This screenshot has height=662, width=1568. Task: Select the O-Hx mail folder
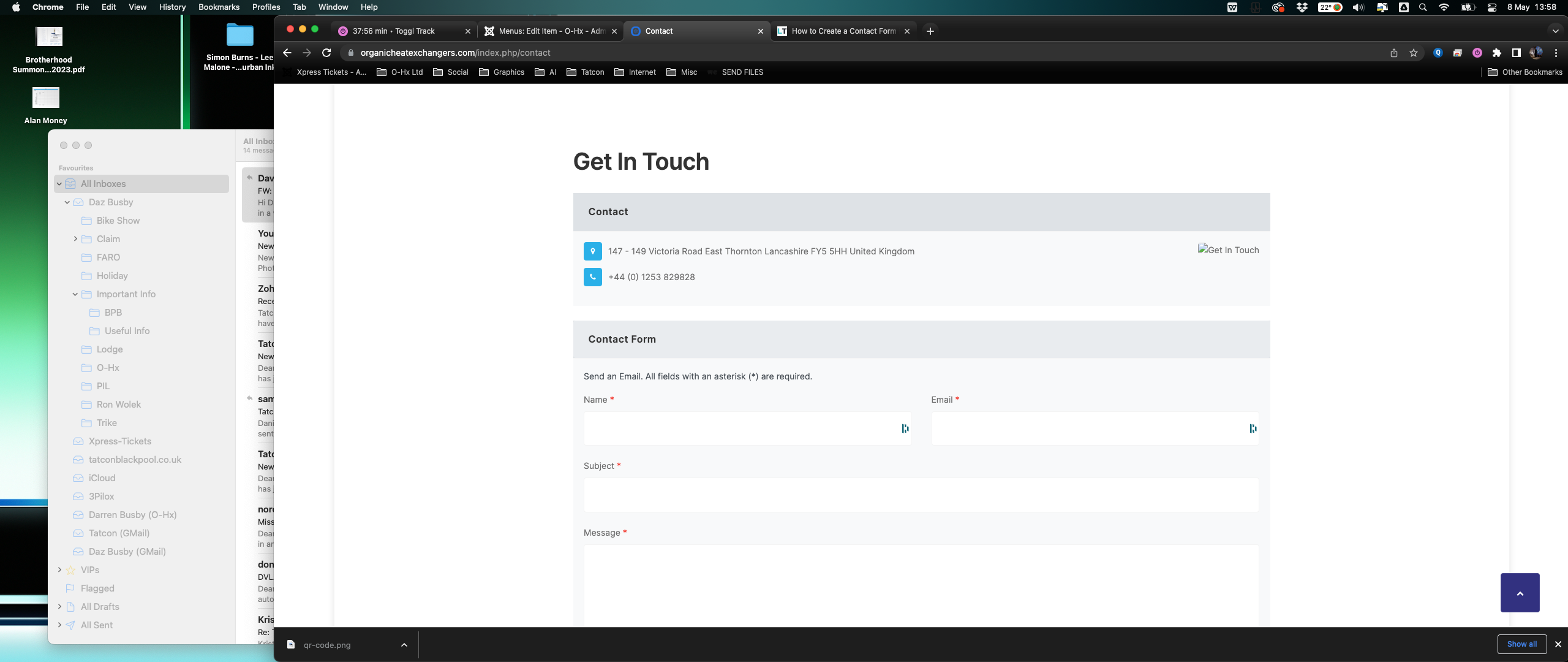click(x=108, y=368)
